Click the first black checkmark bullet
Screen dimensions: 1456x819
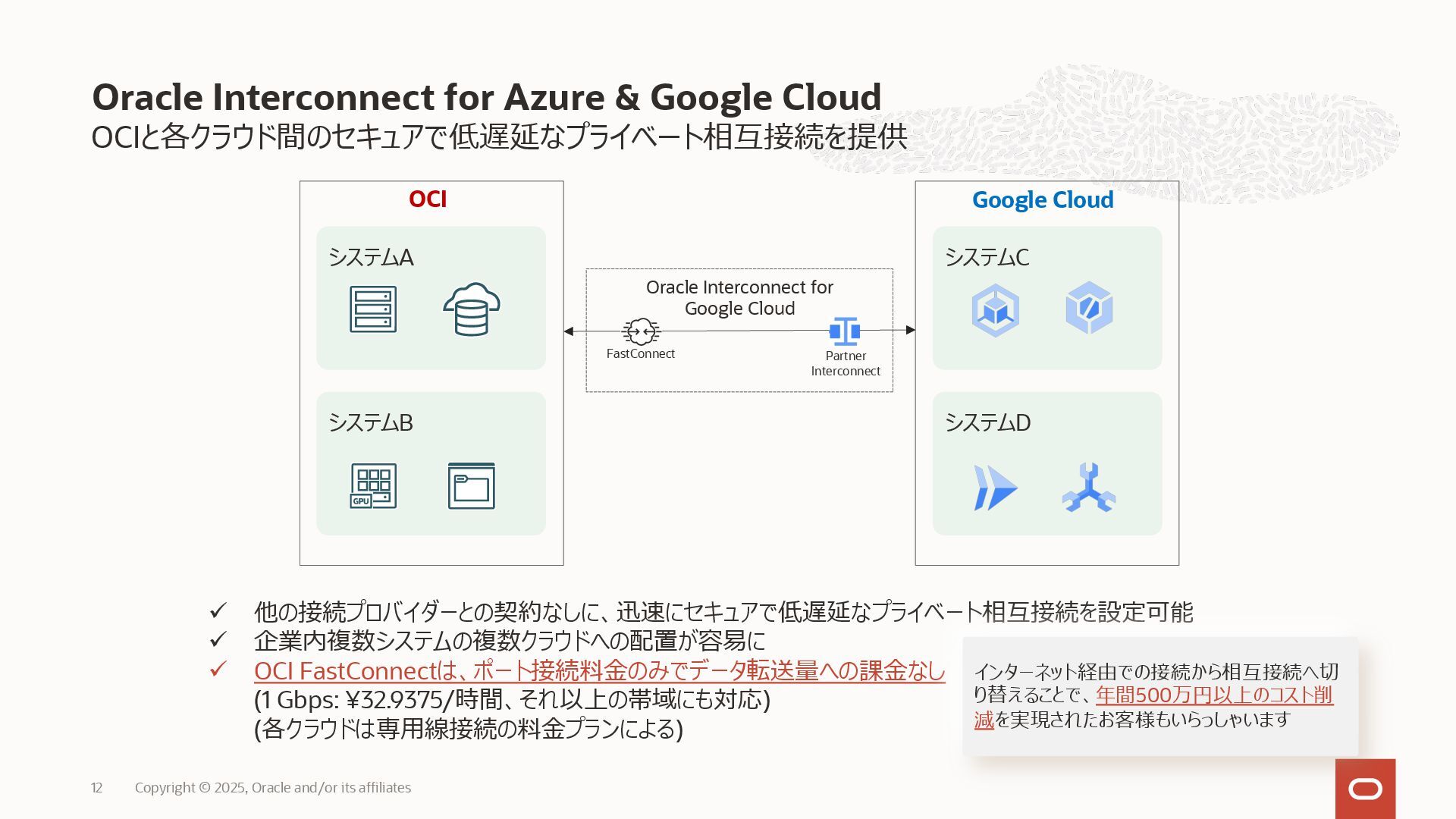click(x=218, y=610)
